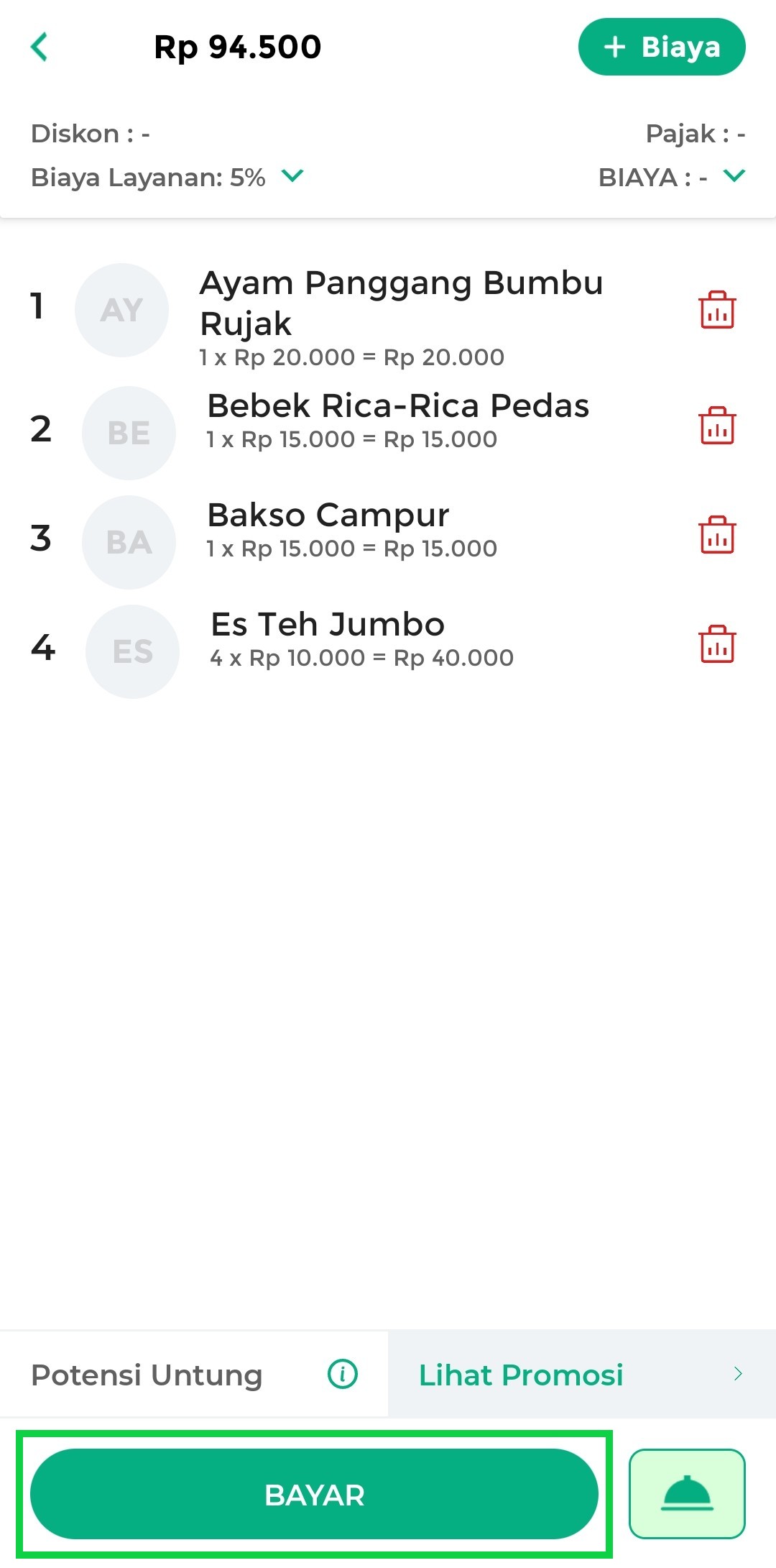Screen dimensions: 776x1568
Task: Tap the AY item avatar
Action: click(121, 310)
